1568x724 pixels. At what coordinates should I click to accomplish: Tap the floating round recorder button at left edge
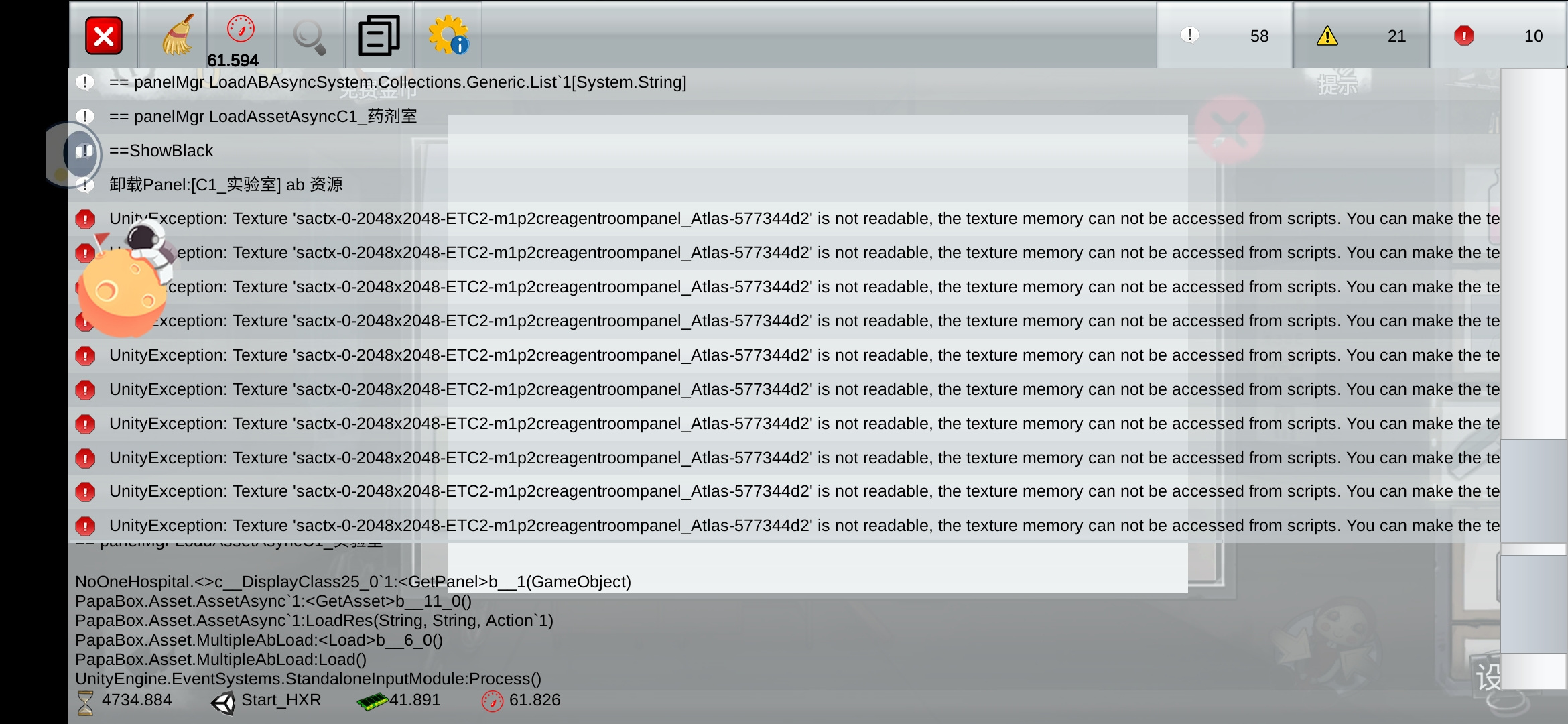(75, 154)
